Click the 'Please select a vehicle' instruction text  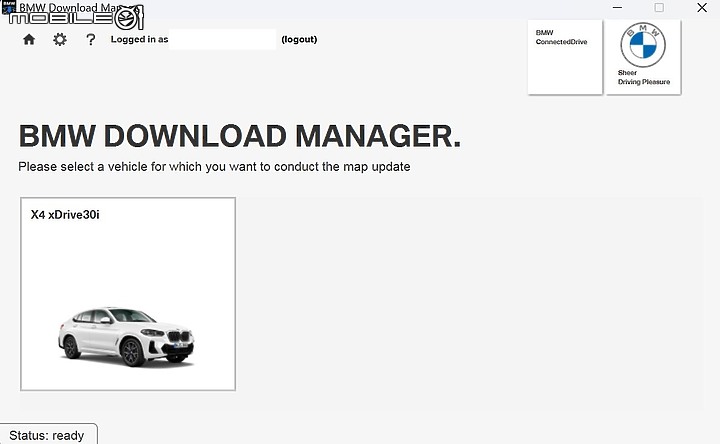click(x=214, y=167)
